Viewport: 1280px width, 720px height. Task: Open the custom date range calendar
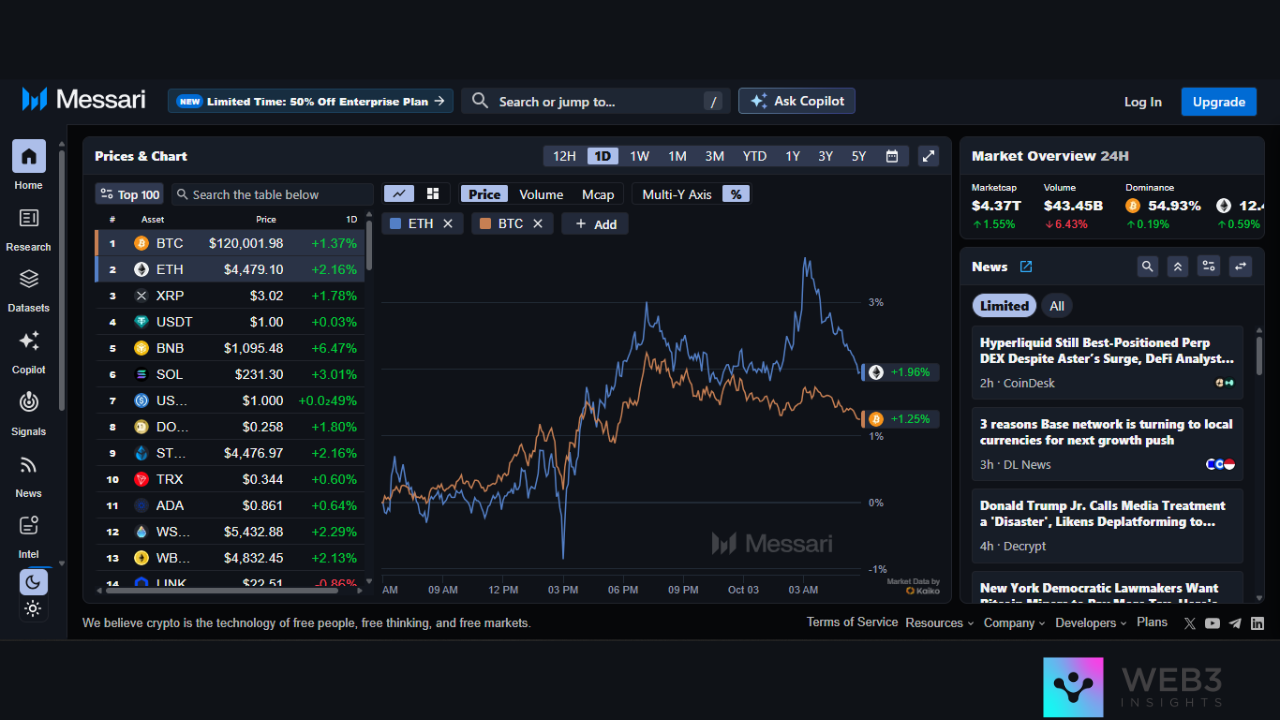(x=891, y=156)
